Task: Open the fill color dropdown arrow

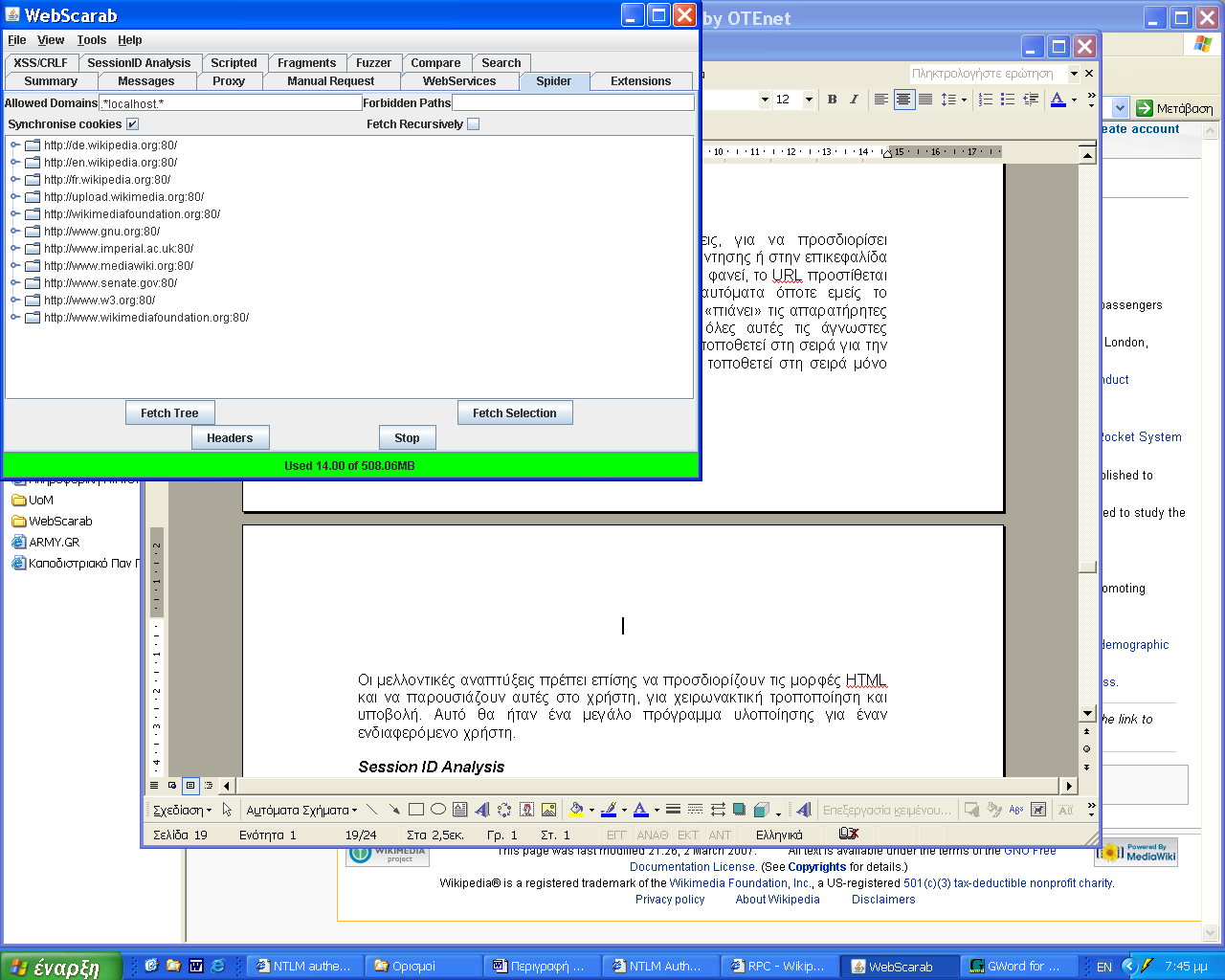Action: [x=591, y=810]
